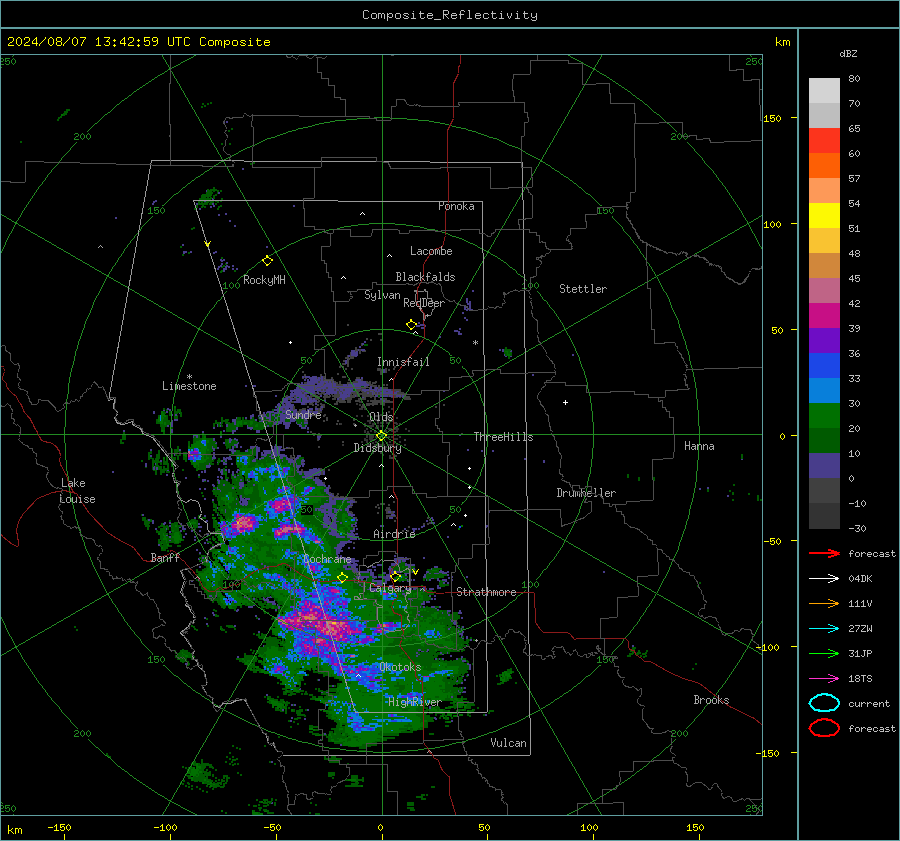Image resolution: width=900 pixels, height=841 pixels.
Task: Click the Strathmore label
Action: (486, 592)
